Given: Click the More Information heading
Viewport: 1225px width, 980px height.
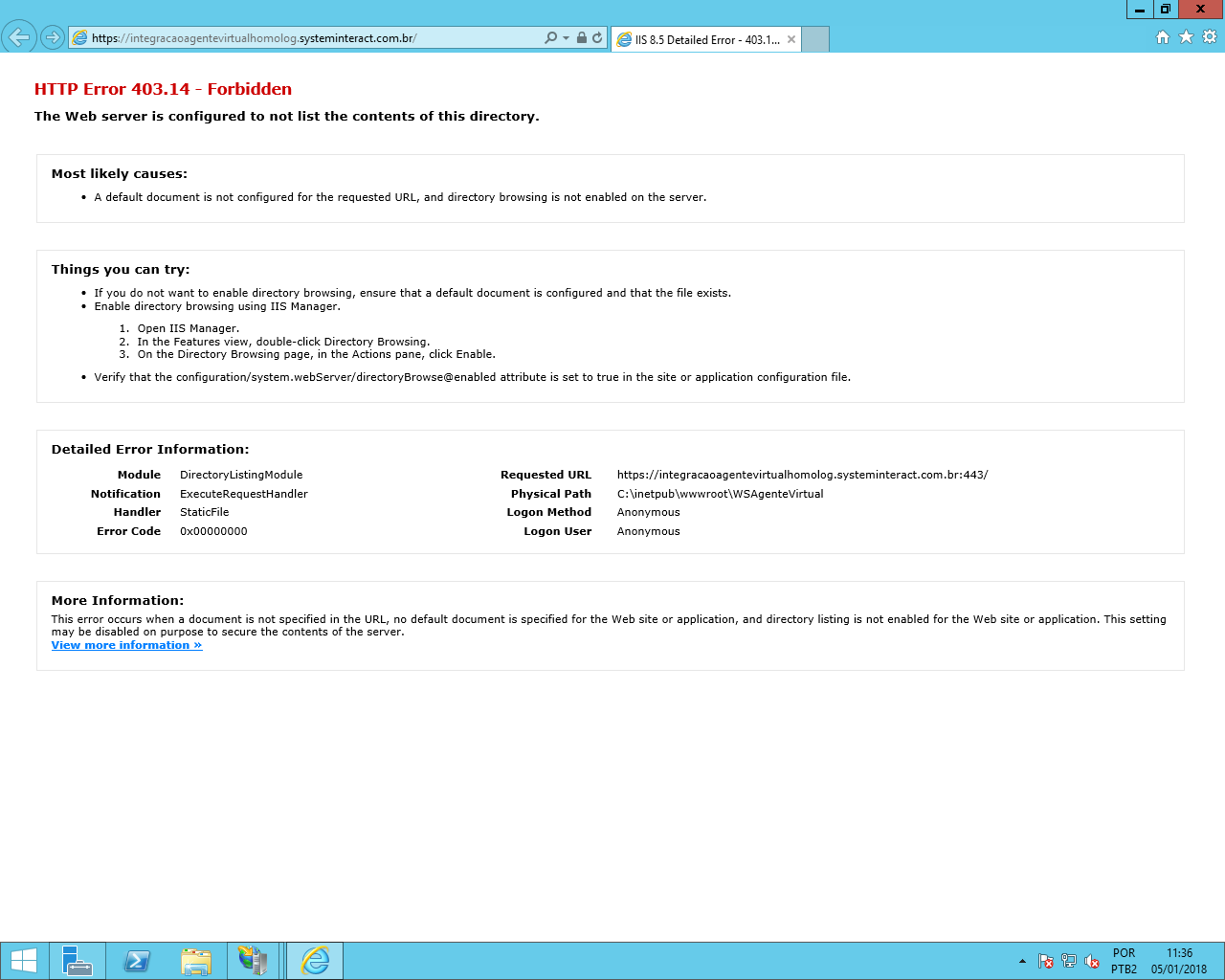Looking at the screenshot, I should tap(118, 601).
